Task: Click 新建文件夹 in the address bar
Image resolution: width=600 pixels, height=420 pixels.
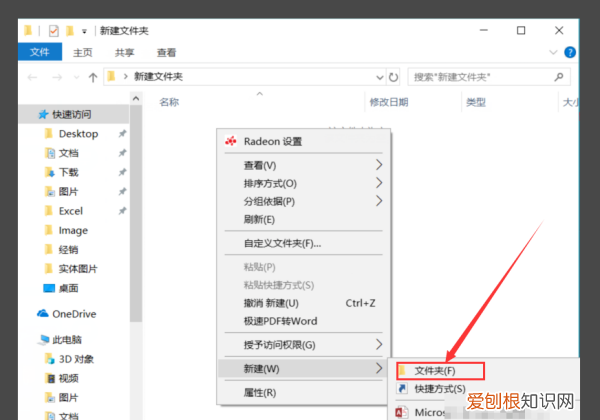Action: [158, 77]
